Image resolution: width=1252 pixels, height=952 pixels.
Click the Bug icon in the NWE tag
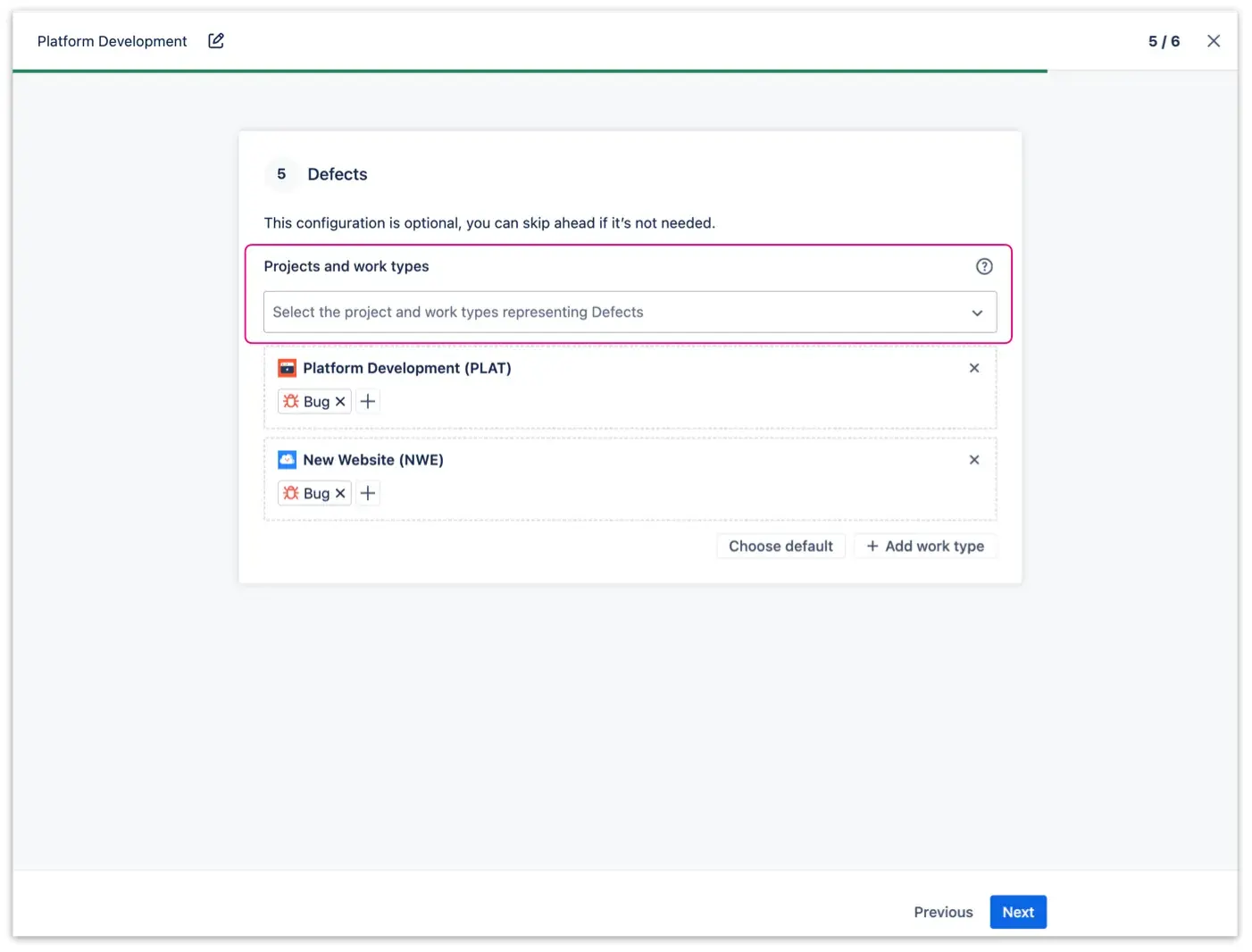point(290,492)
